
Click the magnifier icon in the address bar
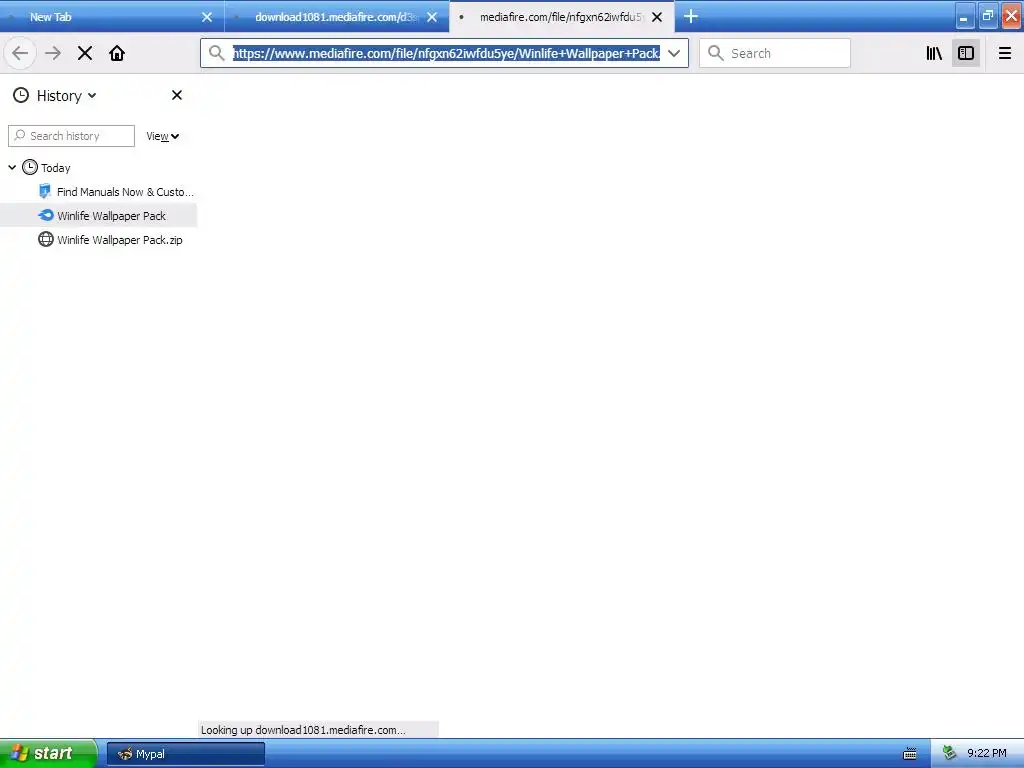(x=217, y=54)
